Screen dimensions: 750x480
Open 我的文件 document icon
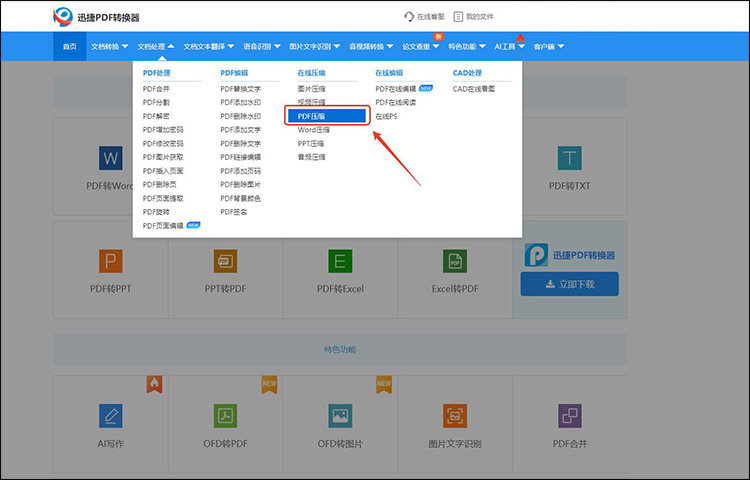458,17
